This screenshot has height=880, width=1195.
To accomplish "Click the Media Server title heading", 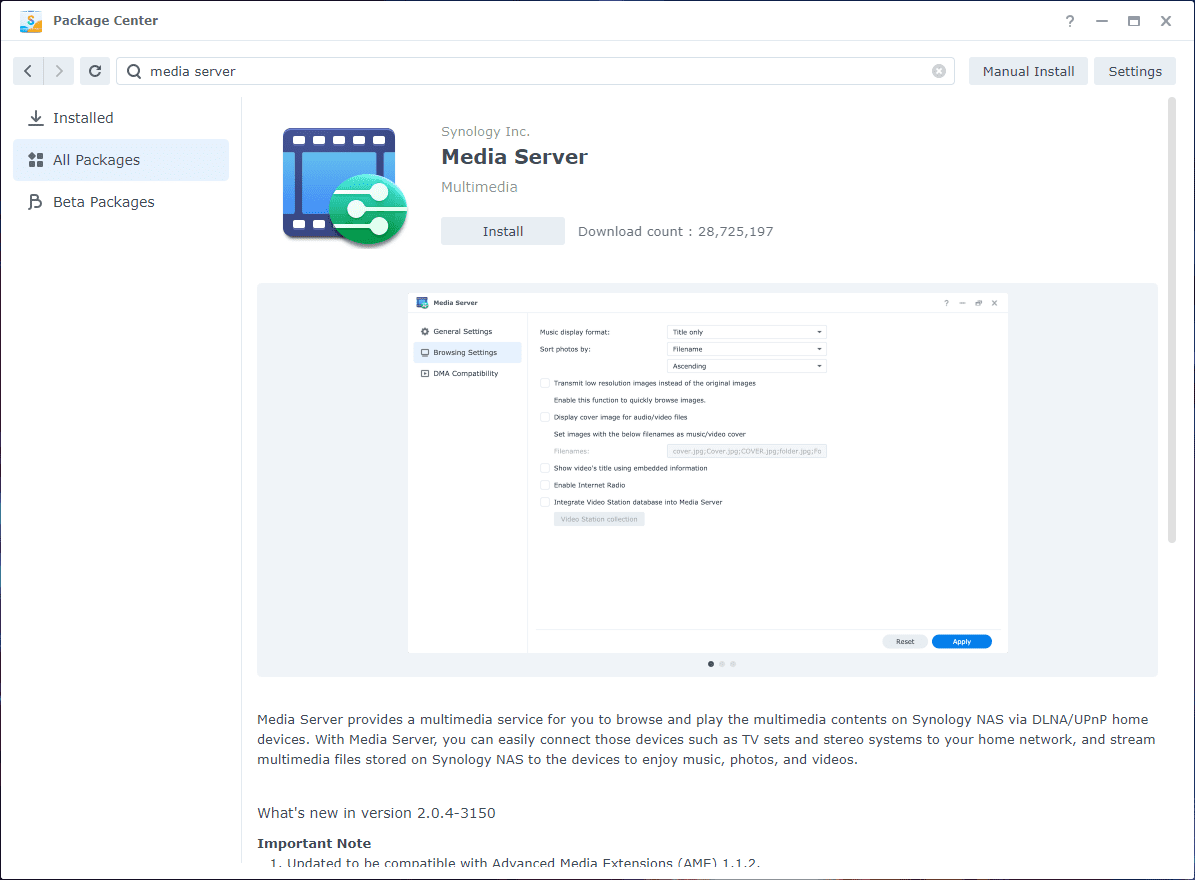I will point(514,157).
